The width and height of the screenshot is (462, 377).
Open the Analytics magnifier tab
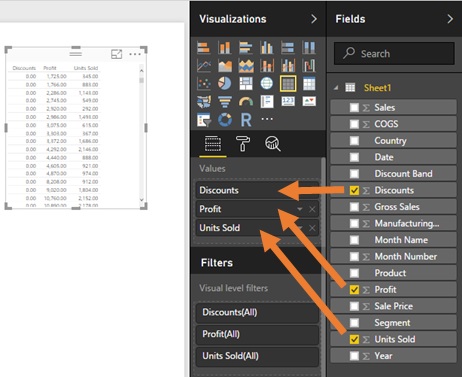pyautogui.click(x=273, y=144)
